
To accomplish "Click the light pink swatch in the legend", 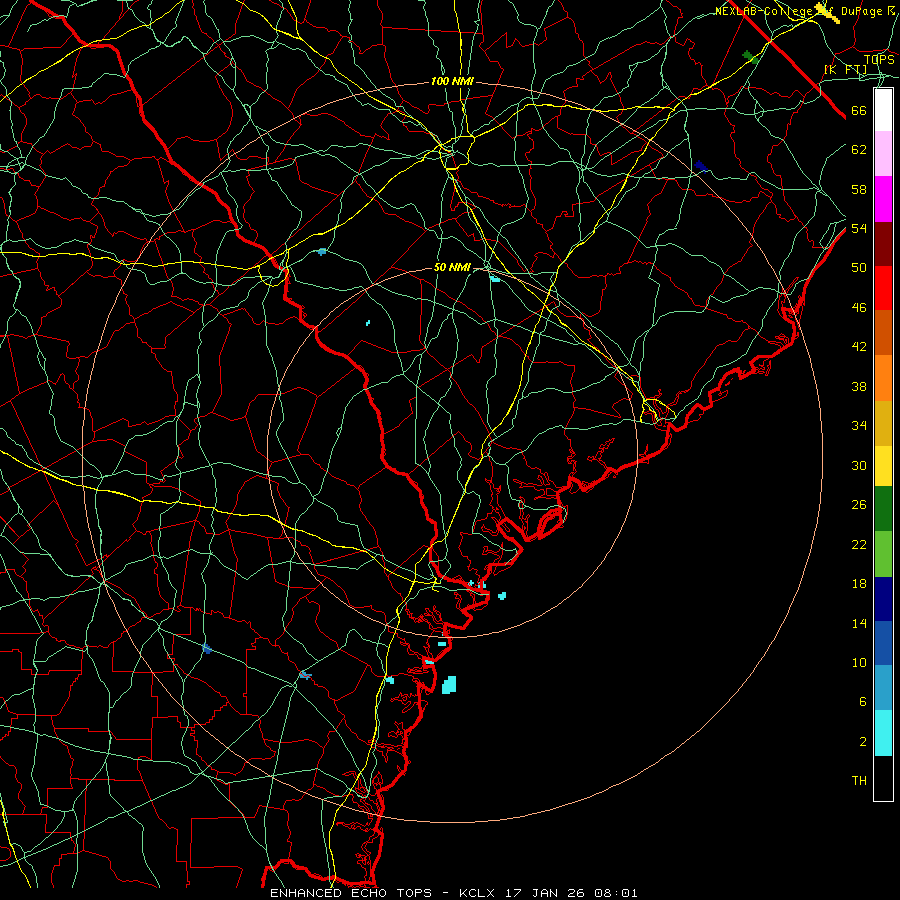I will point(883,153).
